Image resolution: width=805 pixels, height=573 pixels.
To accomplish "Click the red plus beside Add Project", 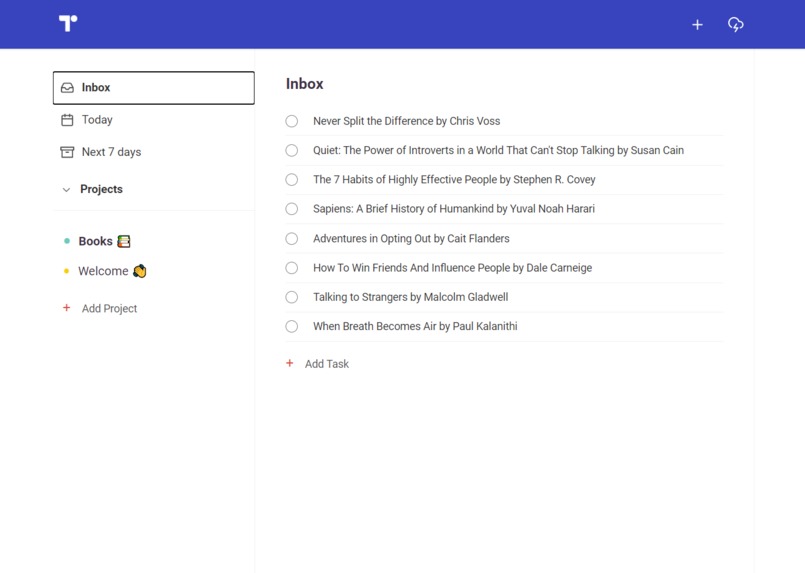I will (x=66, y=308).
